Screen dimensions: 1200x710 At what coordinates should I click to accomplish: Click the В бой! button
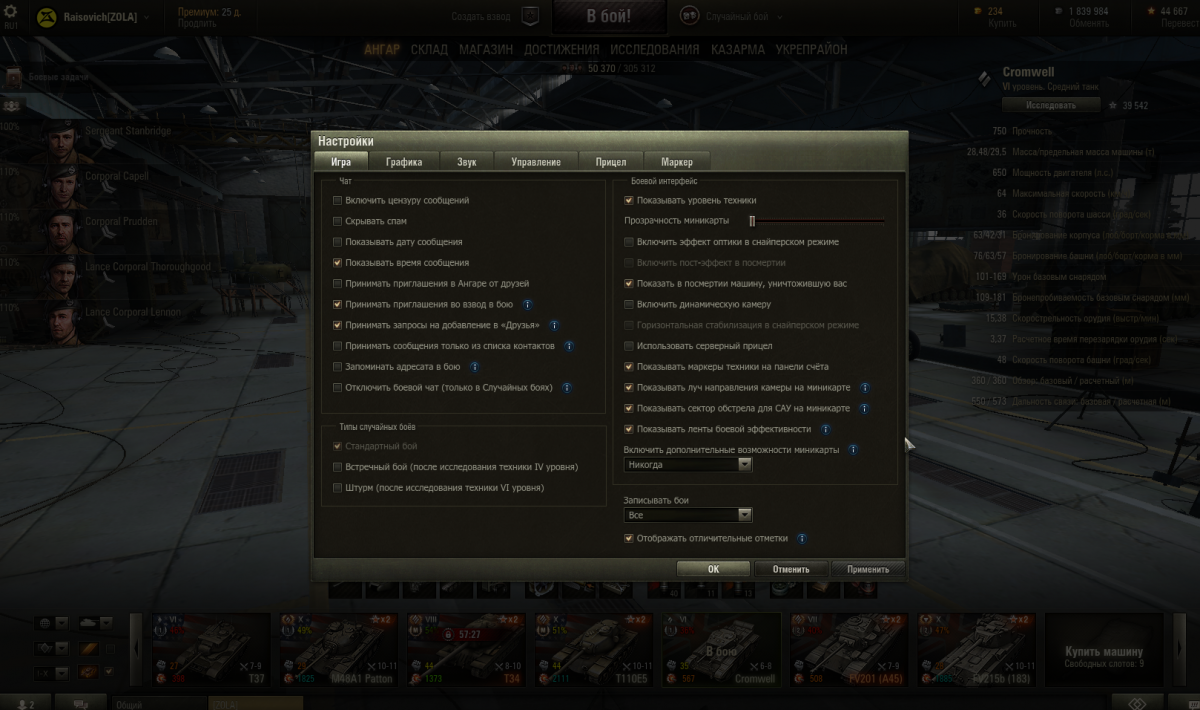pyautogui.click(x=609, y=16)
